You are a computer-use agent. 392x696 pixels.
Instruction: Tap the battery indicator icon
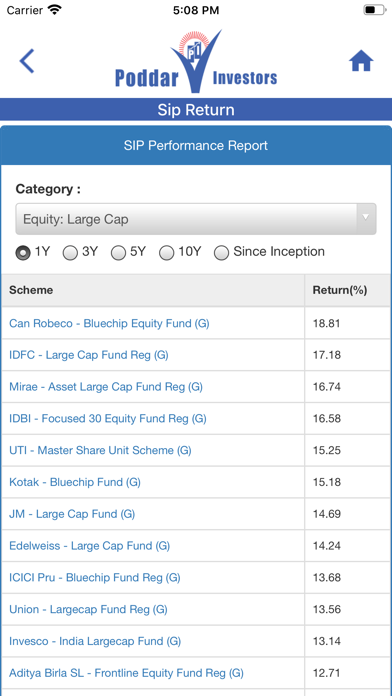coord(375,10)
